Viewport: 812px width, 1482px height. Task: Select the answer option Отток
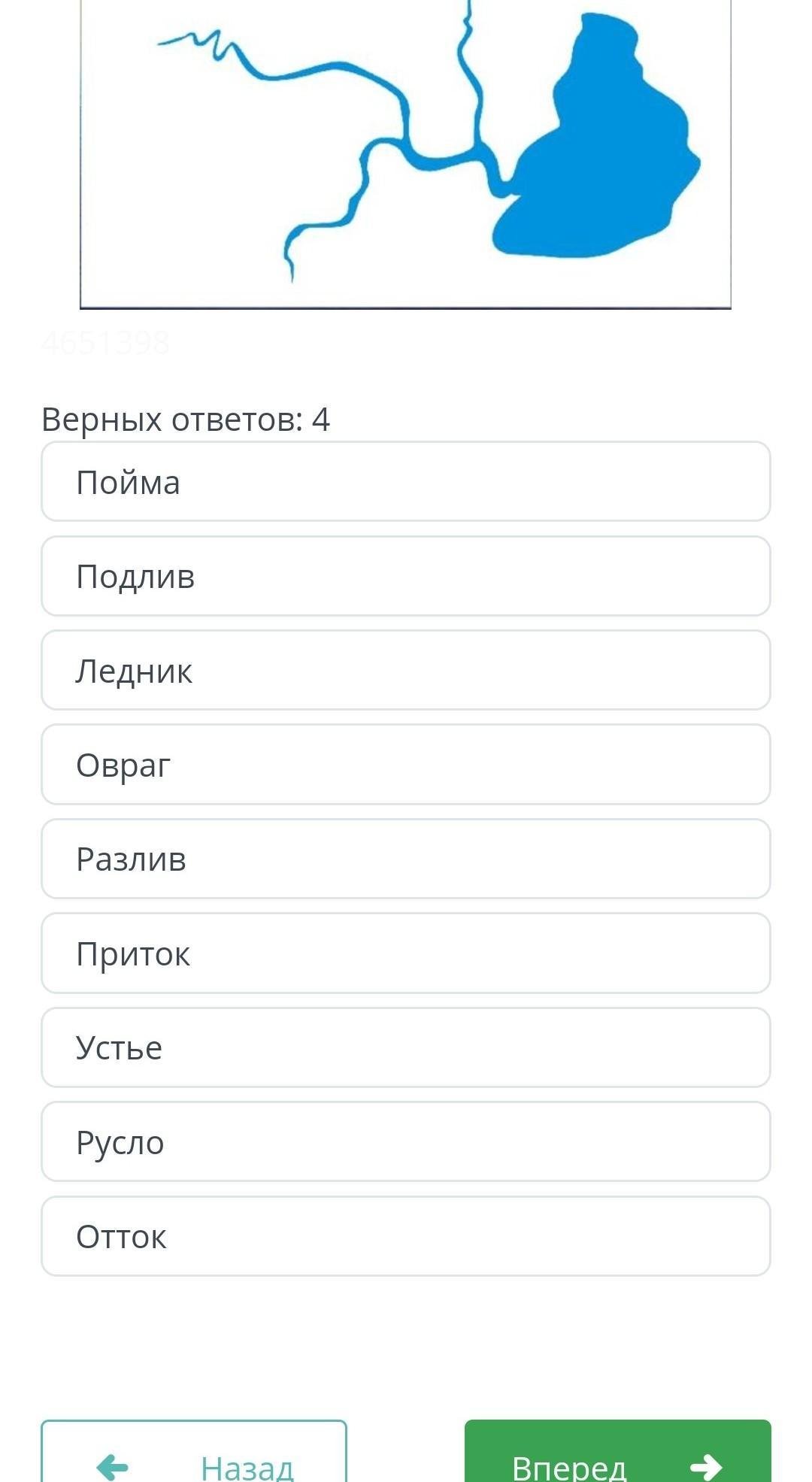coord(405,1236)
